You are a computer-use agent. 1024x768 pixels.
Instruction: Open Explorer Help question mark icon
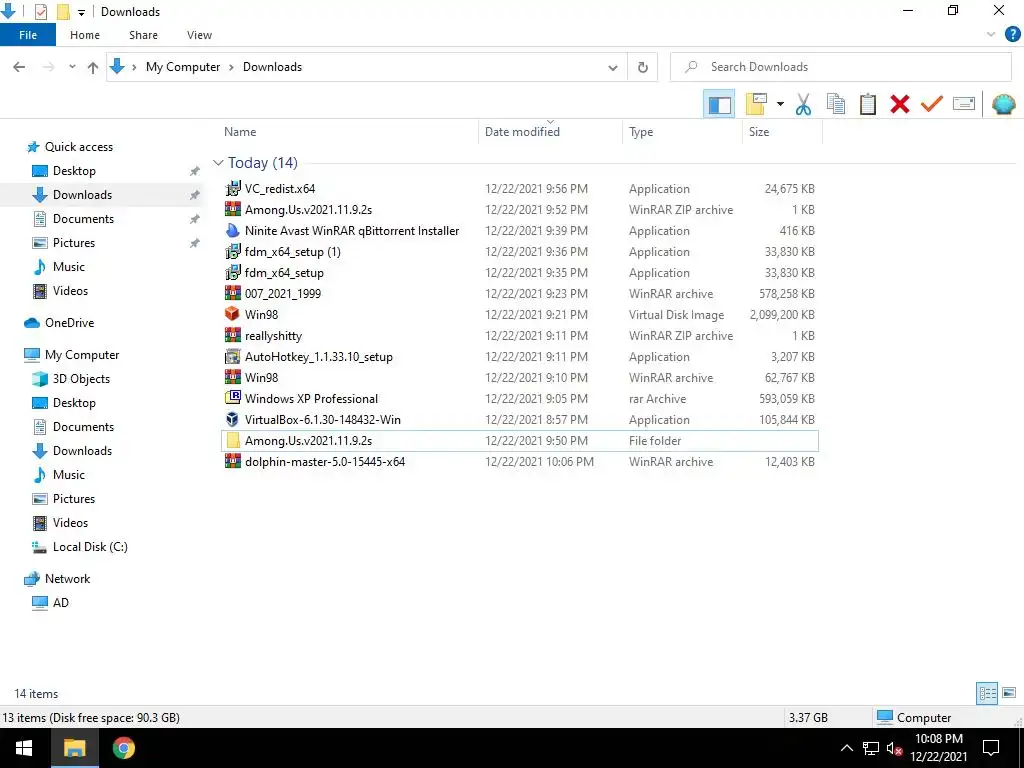[x=1012, y=35]
